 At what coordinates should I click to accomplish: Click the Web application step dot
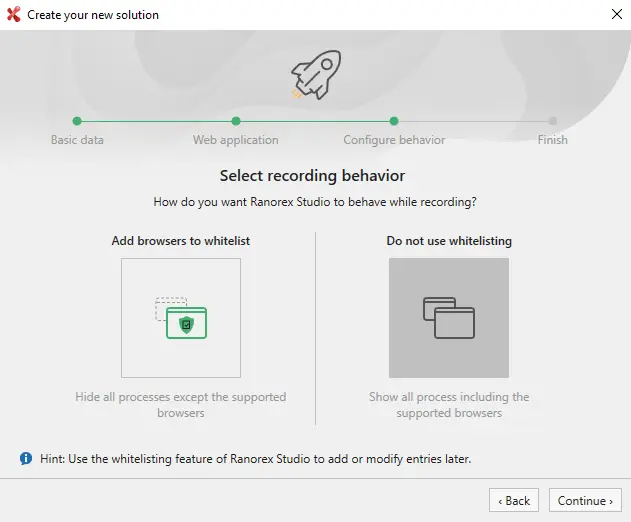[x=236, y=121]
